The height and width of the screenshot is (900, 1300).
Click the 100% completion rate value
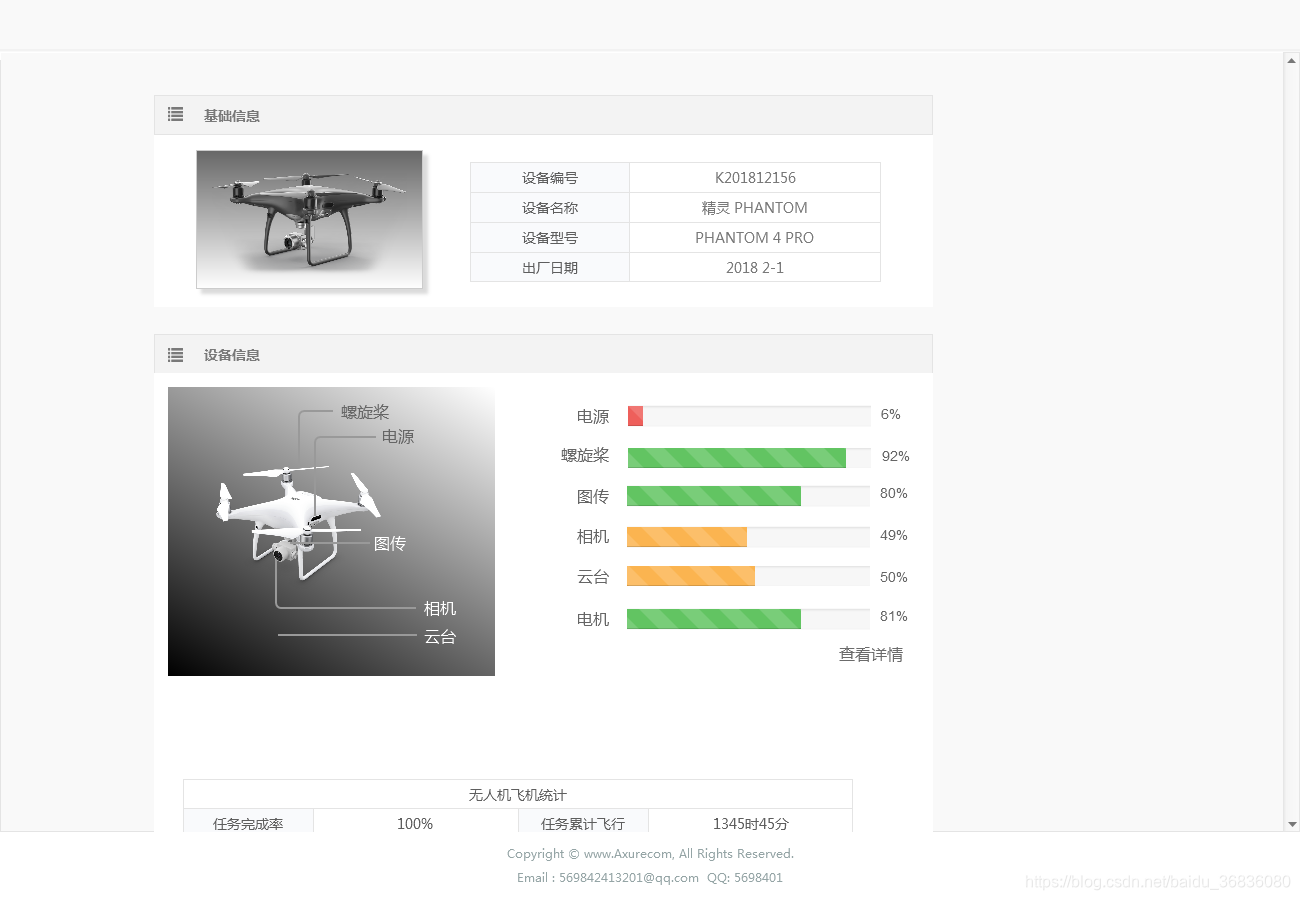[x=415, y=824]
